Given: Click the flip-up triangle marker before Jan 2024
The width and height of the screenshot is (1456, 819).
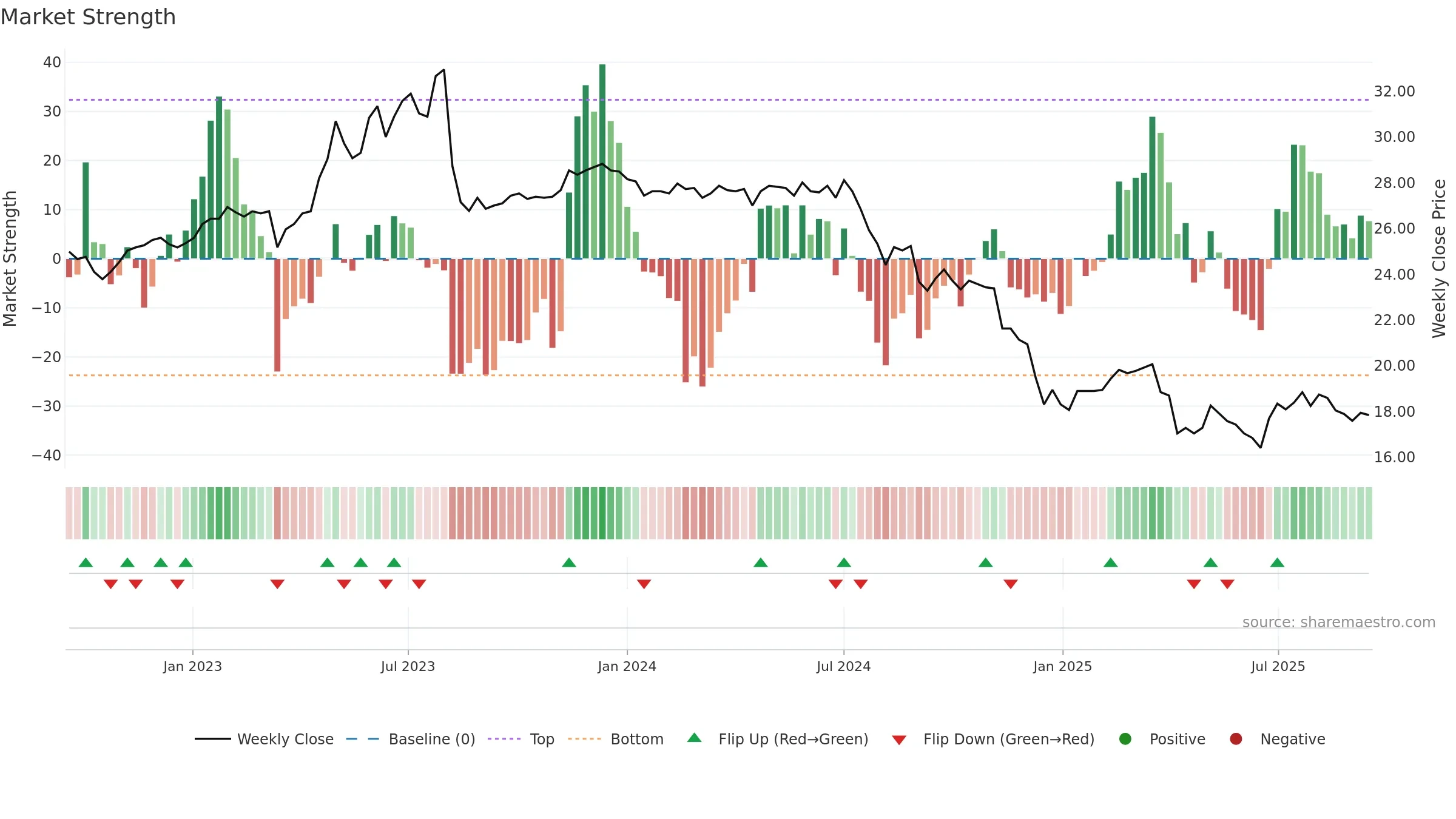Looking at the screenshot, I should click(x=569, y=562).
